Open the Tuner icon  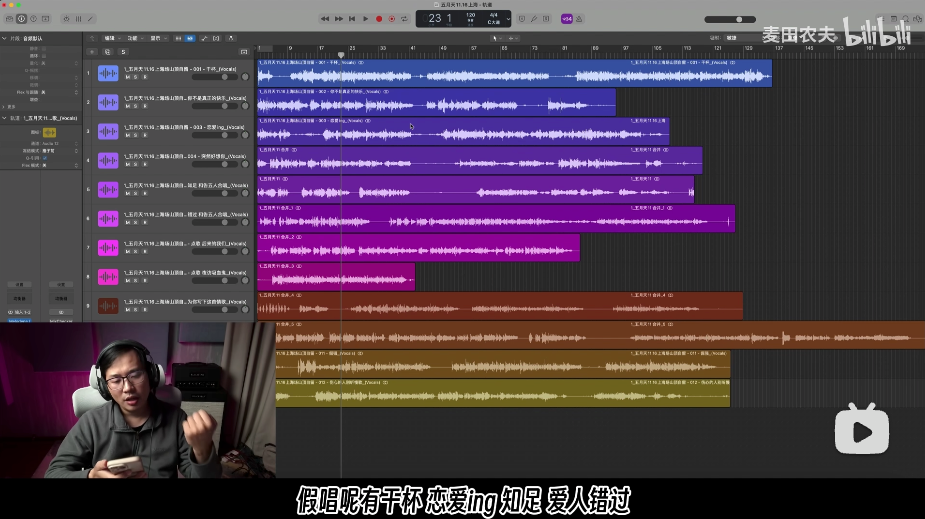534,19
